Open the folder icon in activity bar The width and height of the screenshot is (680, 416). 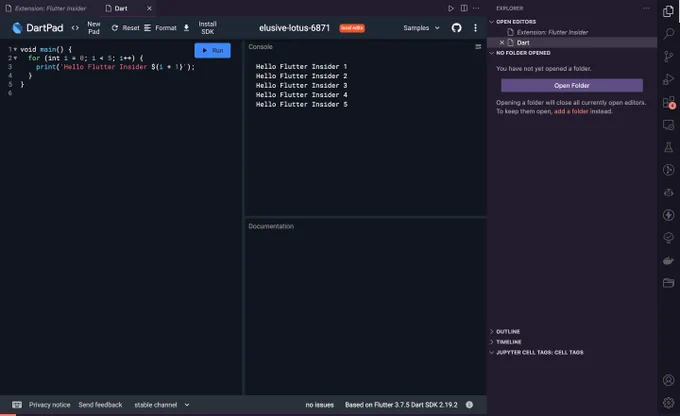coord(668,283)
